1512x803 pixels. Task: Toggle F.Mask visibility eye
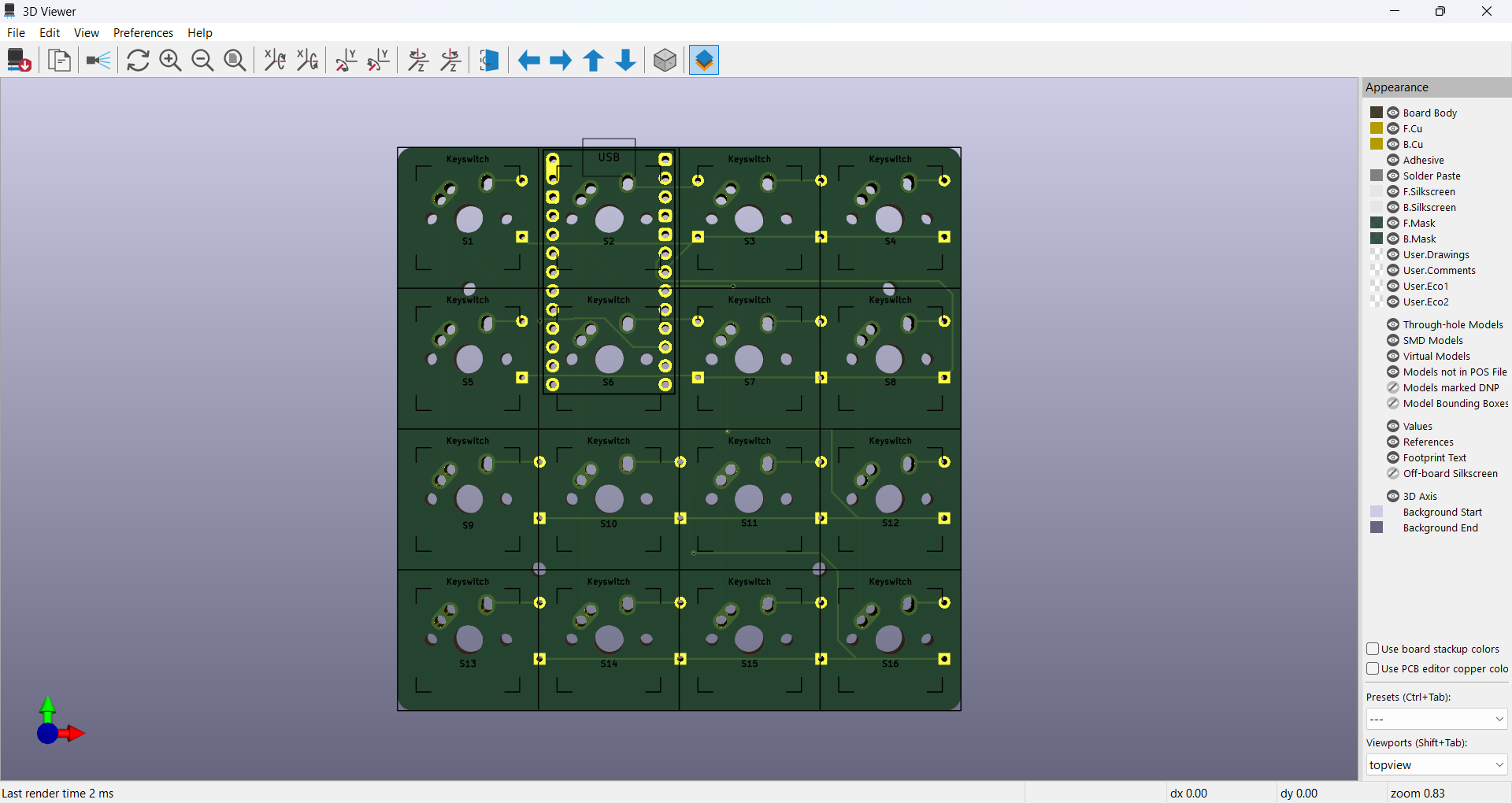[x=1393, y=223]
